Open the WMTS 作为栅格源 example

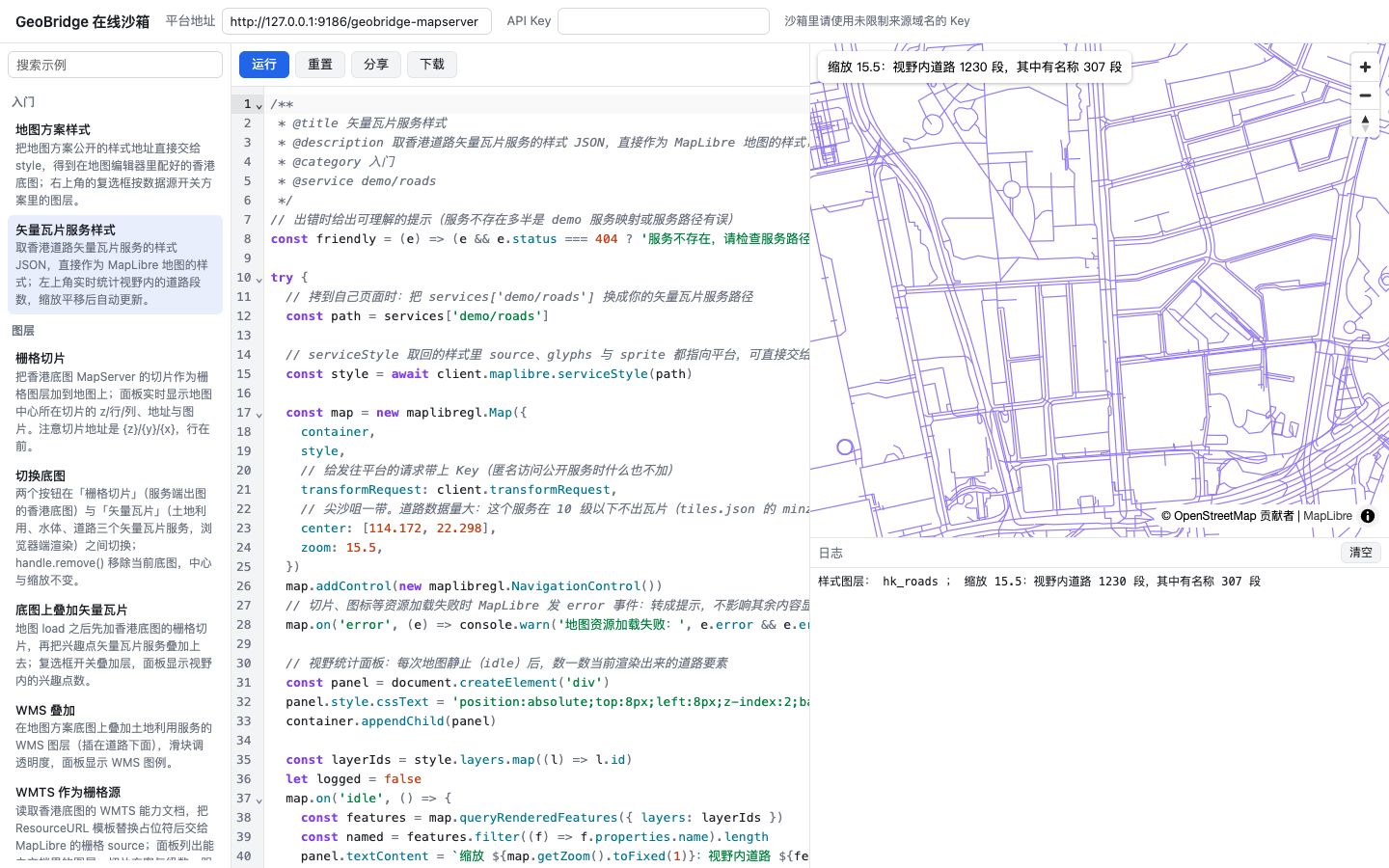(x=115, y=820)
